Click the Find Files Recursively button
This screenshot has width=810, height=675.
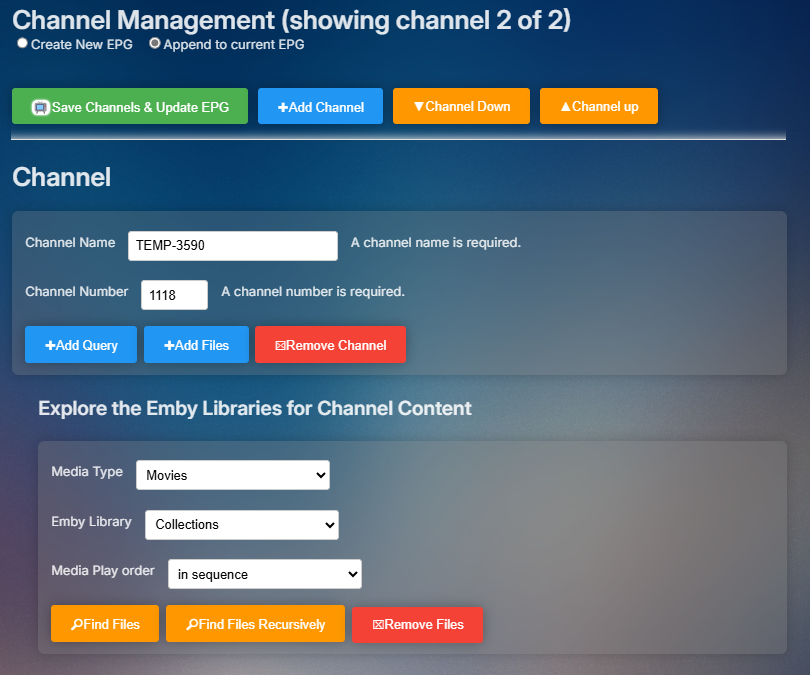click(255, 624)
